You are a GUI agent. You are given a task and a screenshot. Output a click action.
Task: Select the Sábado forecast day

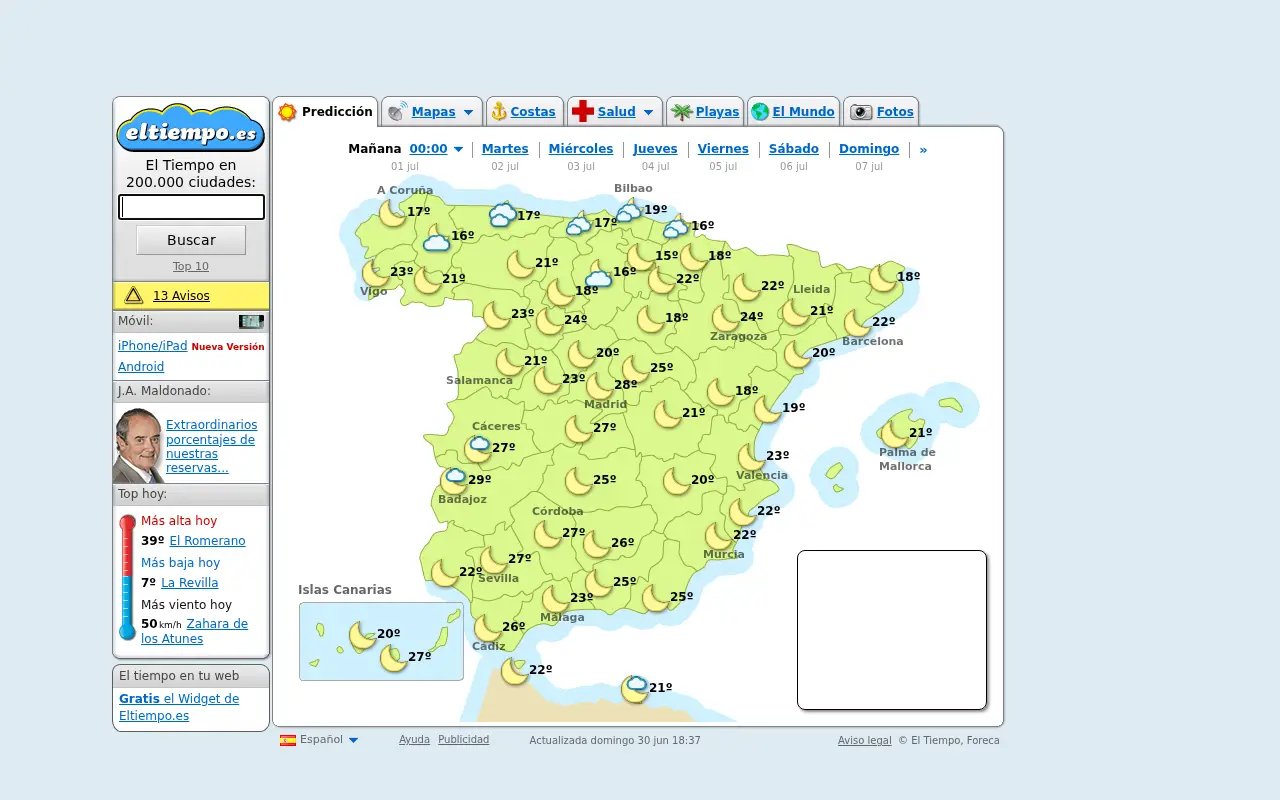click(x=794, y=149)
